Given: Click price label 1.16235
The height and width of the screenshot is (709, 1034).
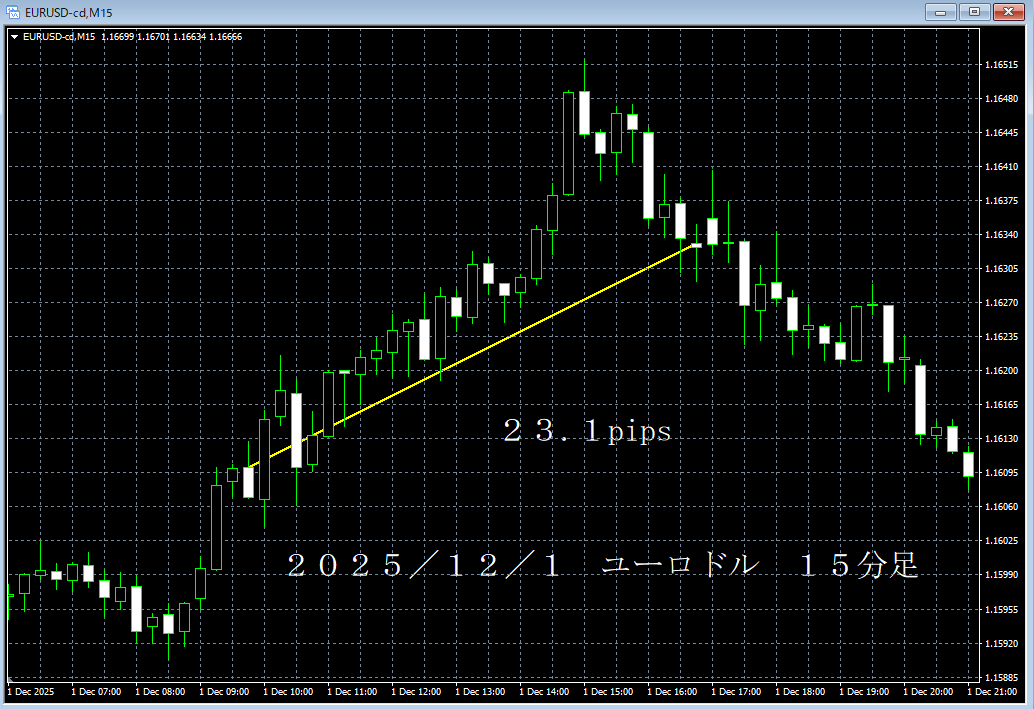Looking at the screenshot, I should click(x=1001, y=337).
